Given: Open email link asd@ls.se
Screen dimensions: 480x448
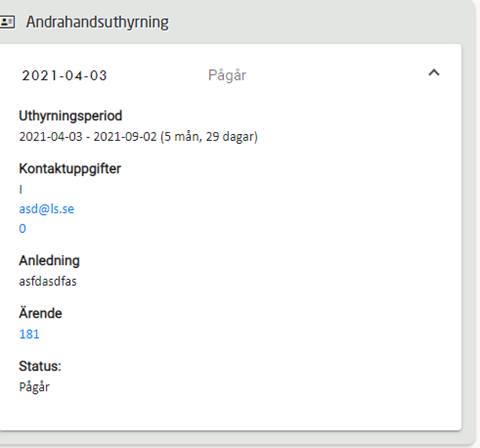Looking at the screenshot, I should click(x=47, y=209).
